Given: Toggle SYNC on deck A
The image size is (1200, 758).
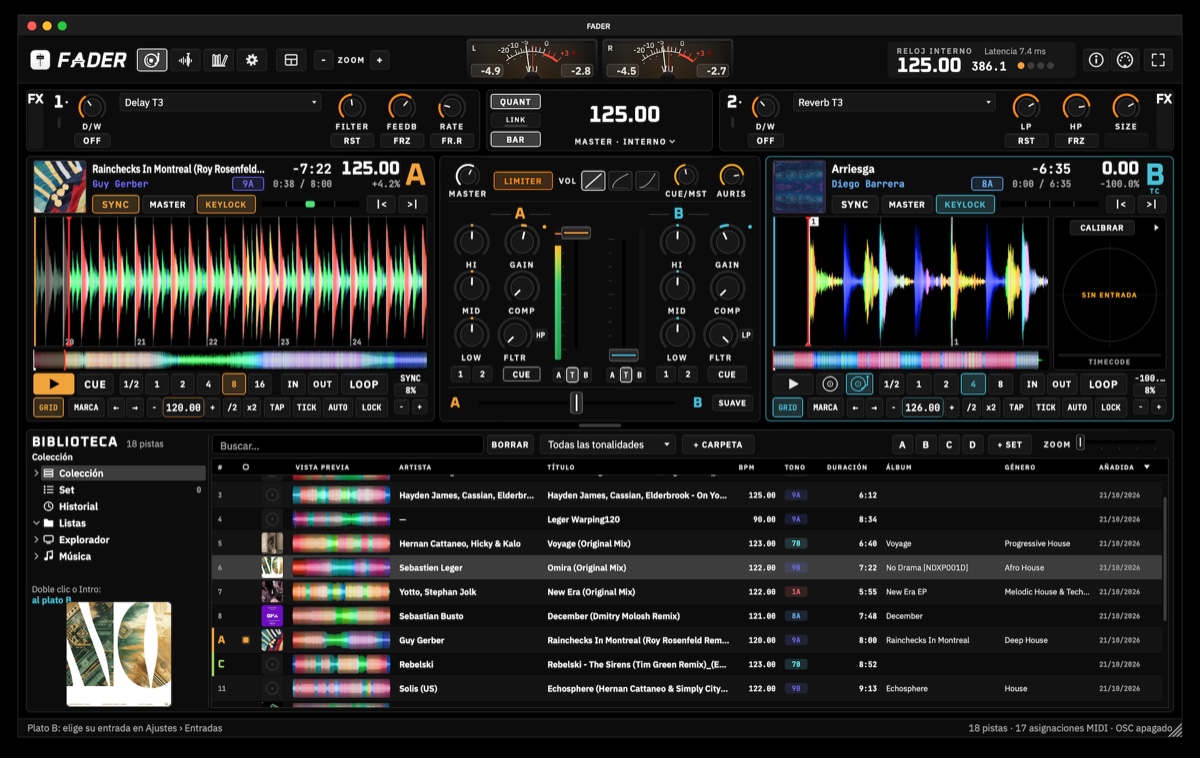Looking at the screenshot, I should click(x=116, y=204).
